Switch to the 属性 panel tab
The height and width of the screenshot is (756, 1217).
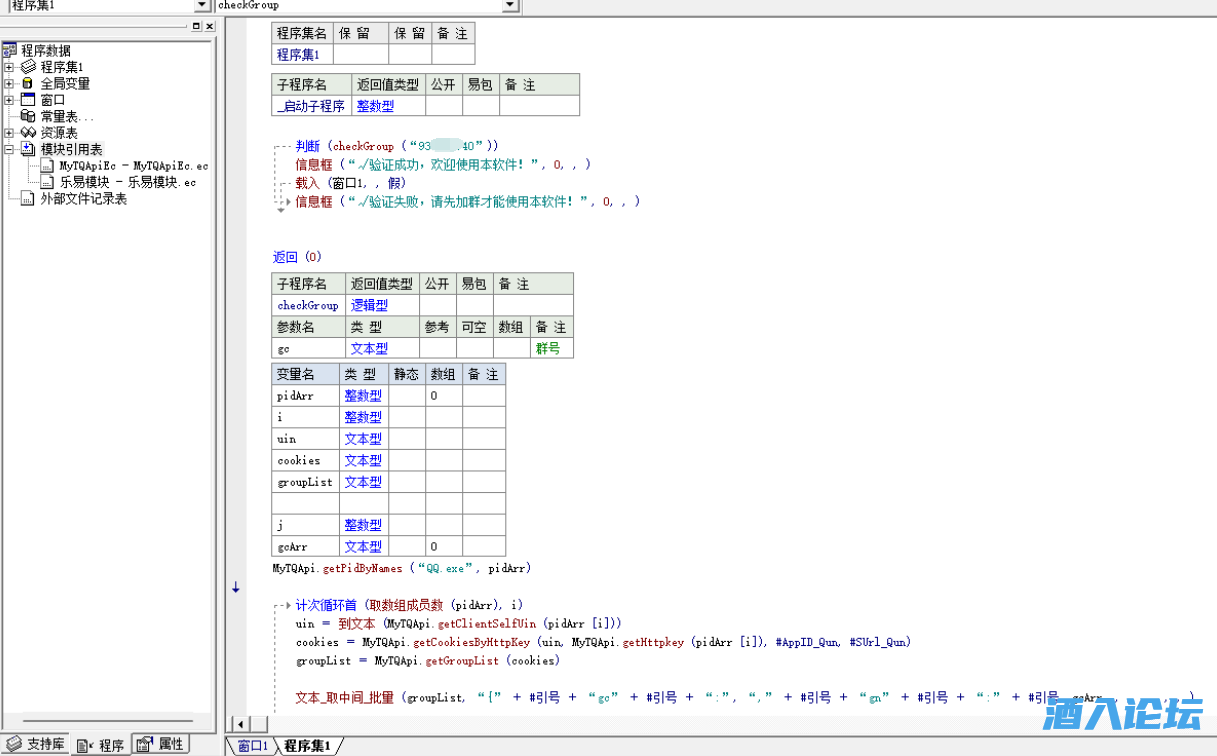161,744
